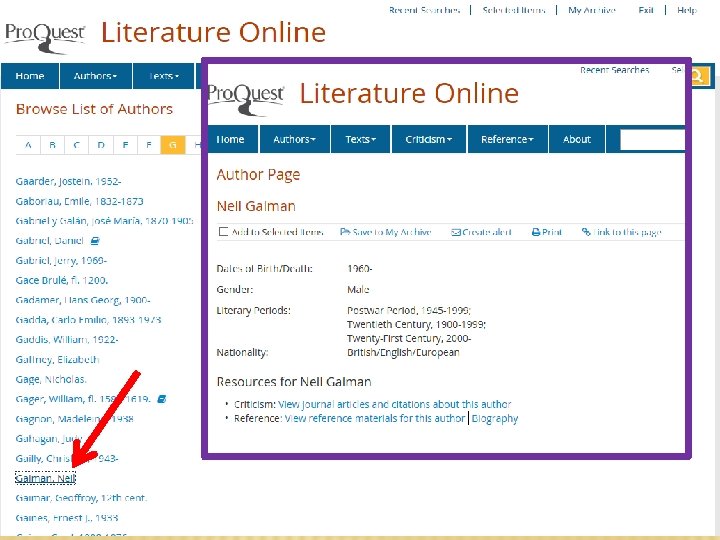View reference materials for this author
Screen dimensions: 720x540
point(375,418)
